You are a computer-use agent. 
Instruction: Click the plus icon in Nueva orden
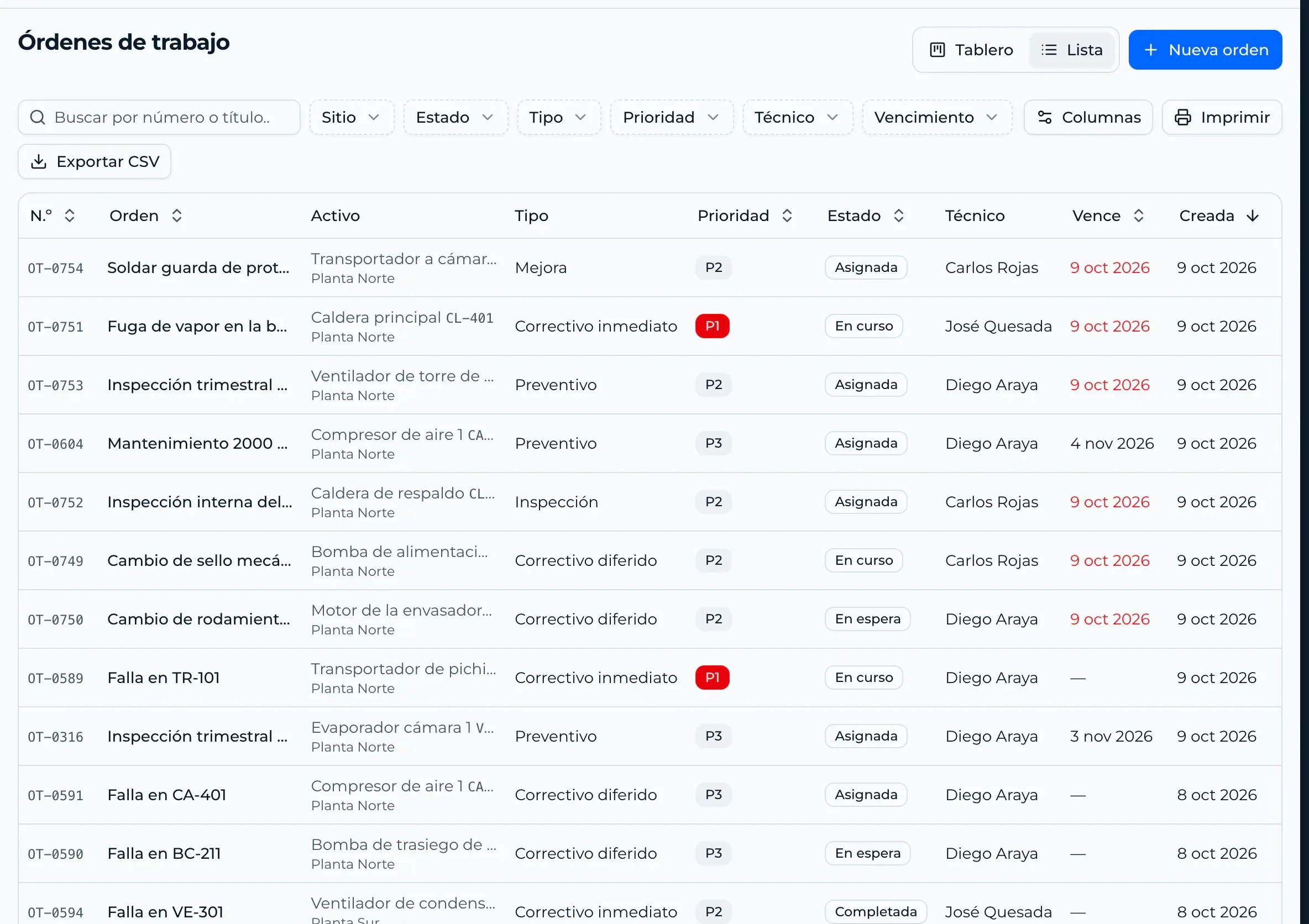(1150, 50)
